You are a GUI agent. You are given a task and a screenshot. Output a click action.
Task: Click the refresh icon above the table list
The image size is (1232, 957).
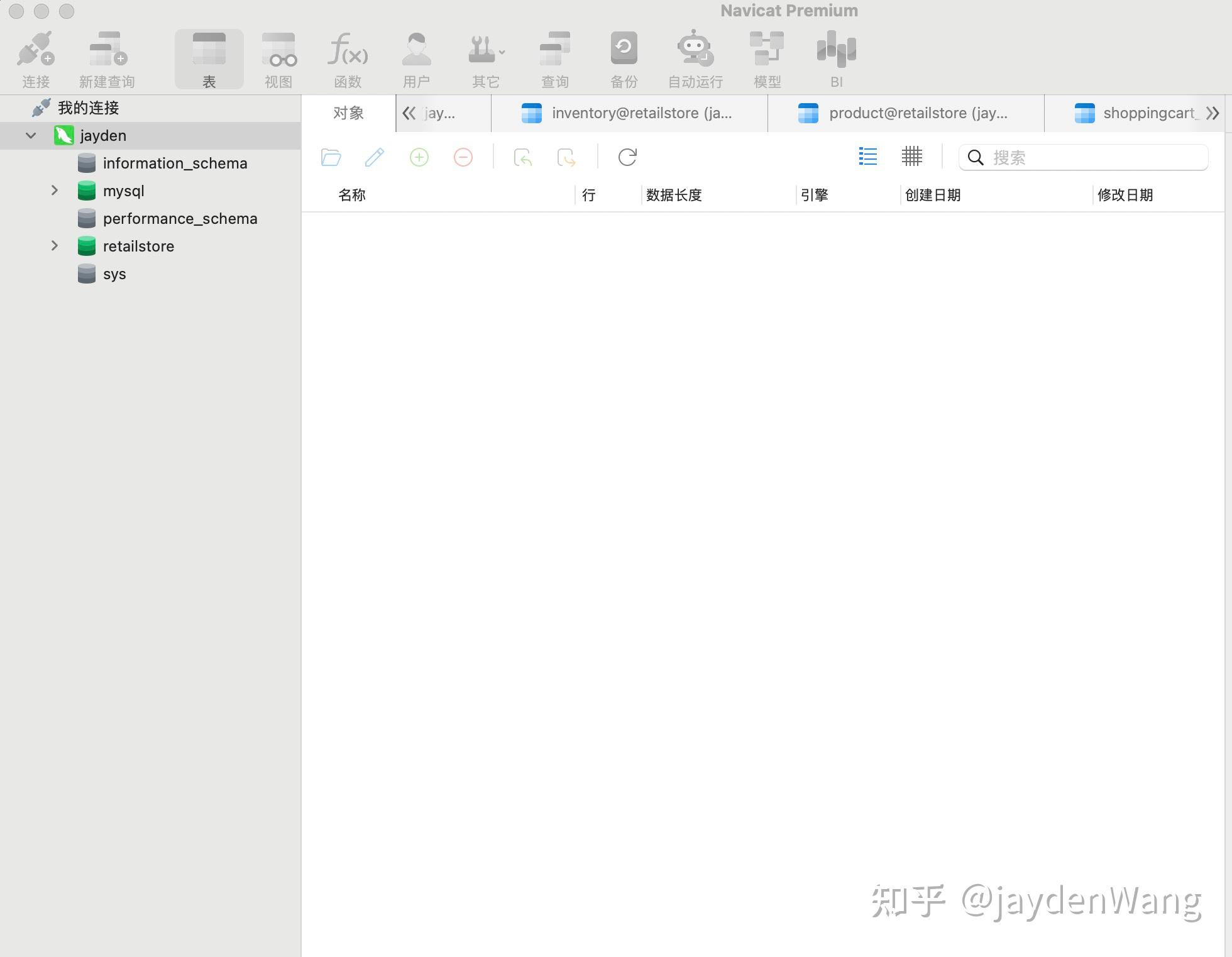pos(627,157)
